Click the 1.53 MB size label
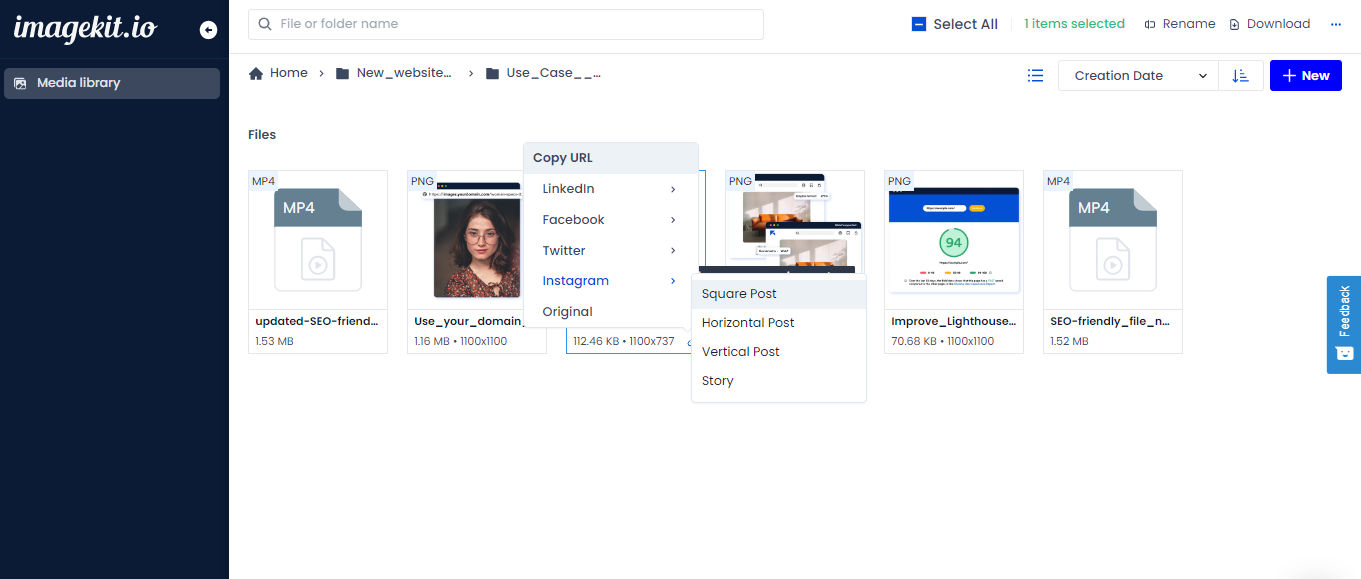The width and height of the screenshot is (1361, 579). pyautogui.click(x=275, y=341)
